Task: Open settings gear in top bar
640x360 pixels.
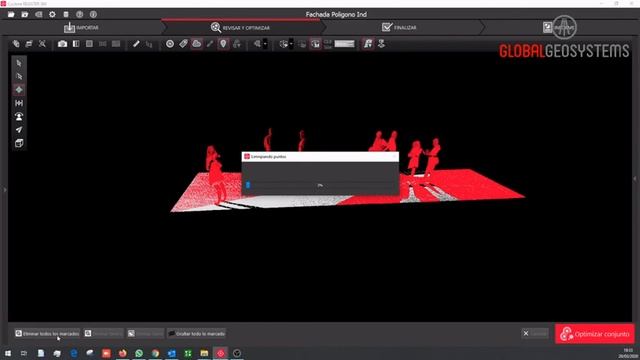Action: (52, 14)
